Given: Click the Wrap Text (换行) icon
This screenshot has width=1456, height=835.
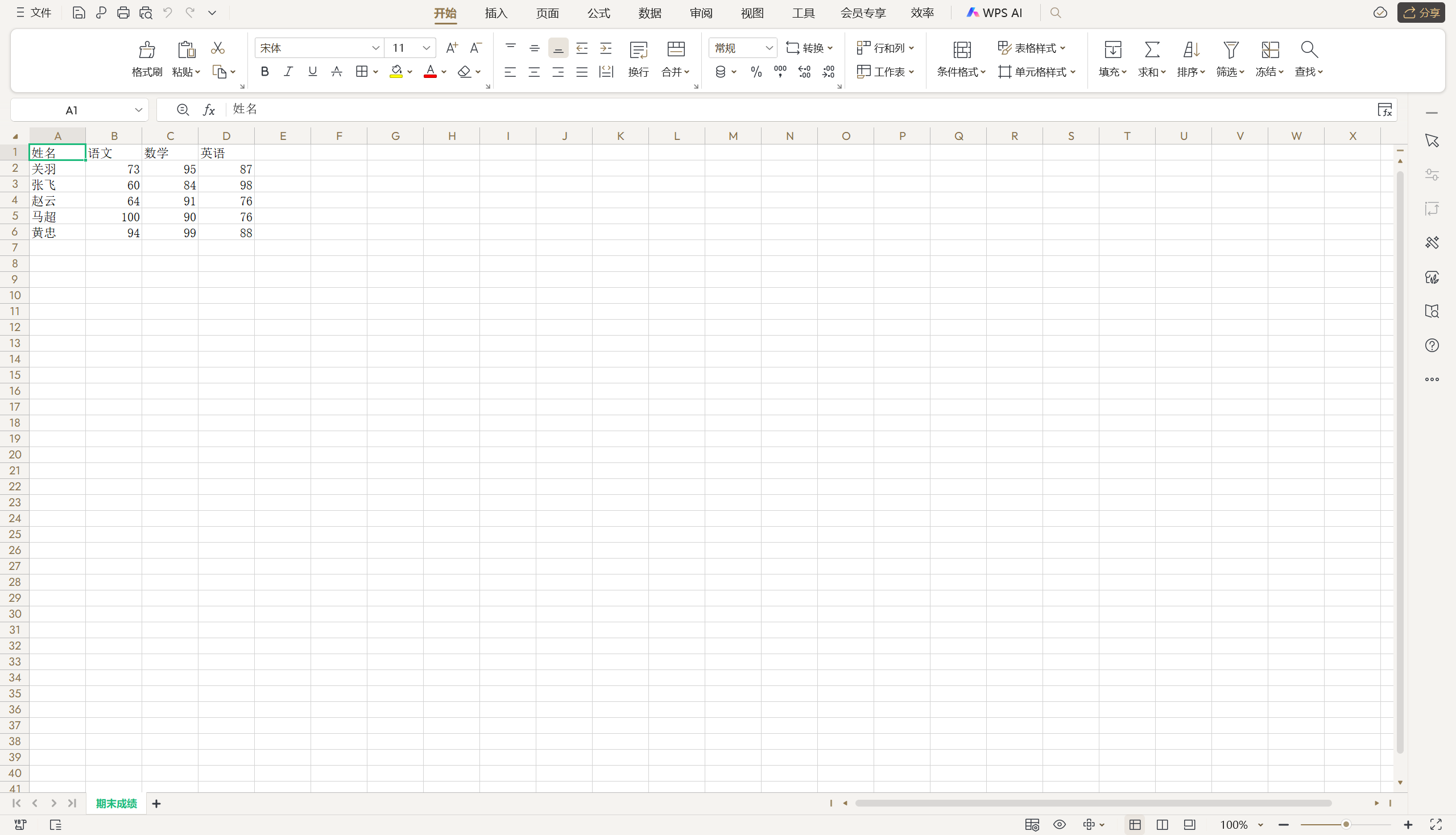Looking at the screenshot, I should pyautogui.click(x=638, y=50).
